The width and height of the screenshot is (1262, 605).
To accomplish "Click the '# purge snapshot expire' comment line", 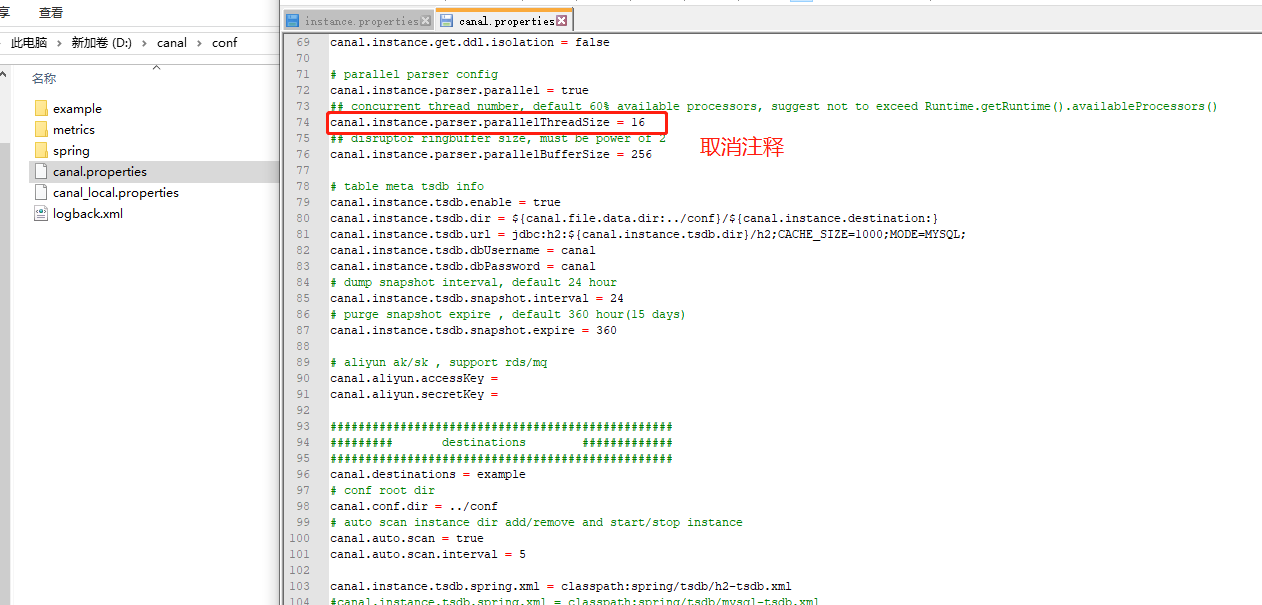I will tap(508, 314).
